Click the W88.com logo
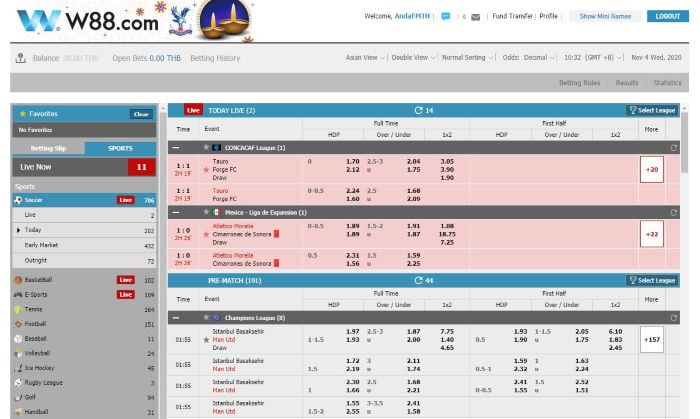This screenshot has height=419, width=700. [88, 21]
